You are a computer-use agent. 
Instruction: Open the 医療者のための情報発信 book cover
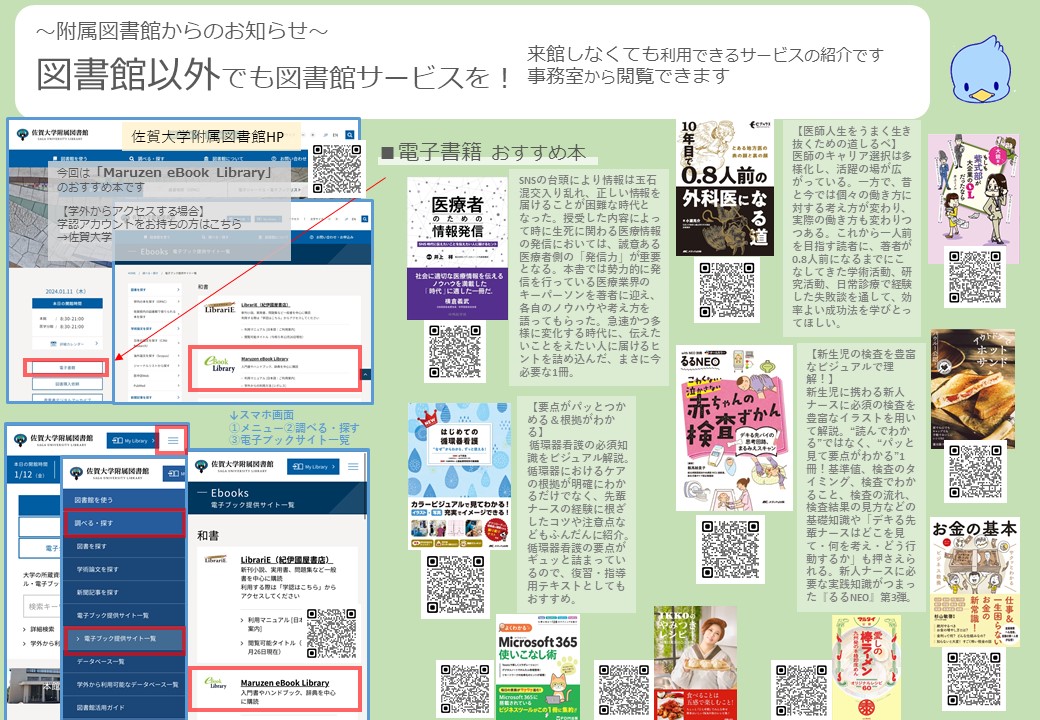point(457,249)
